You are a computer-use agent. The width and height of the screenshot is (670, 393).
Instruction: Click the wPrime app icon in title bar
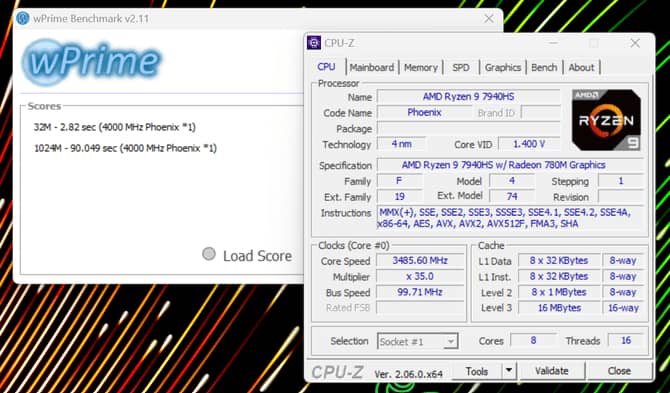coord(23,18)
